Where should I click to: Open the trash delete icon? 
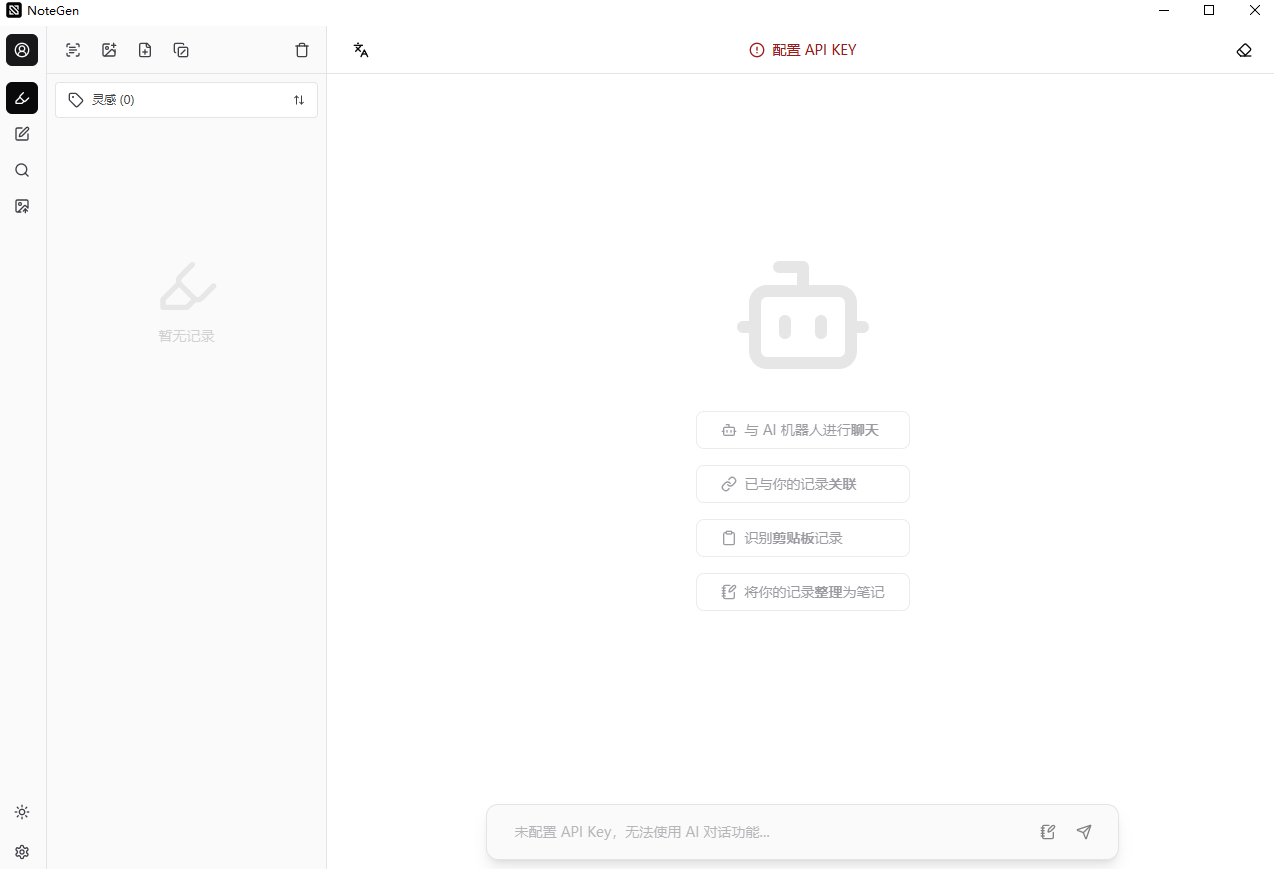click(x=301, y=50)
